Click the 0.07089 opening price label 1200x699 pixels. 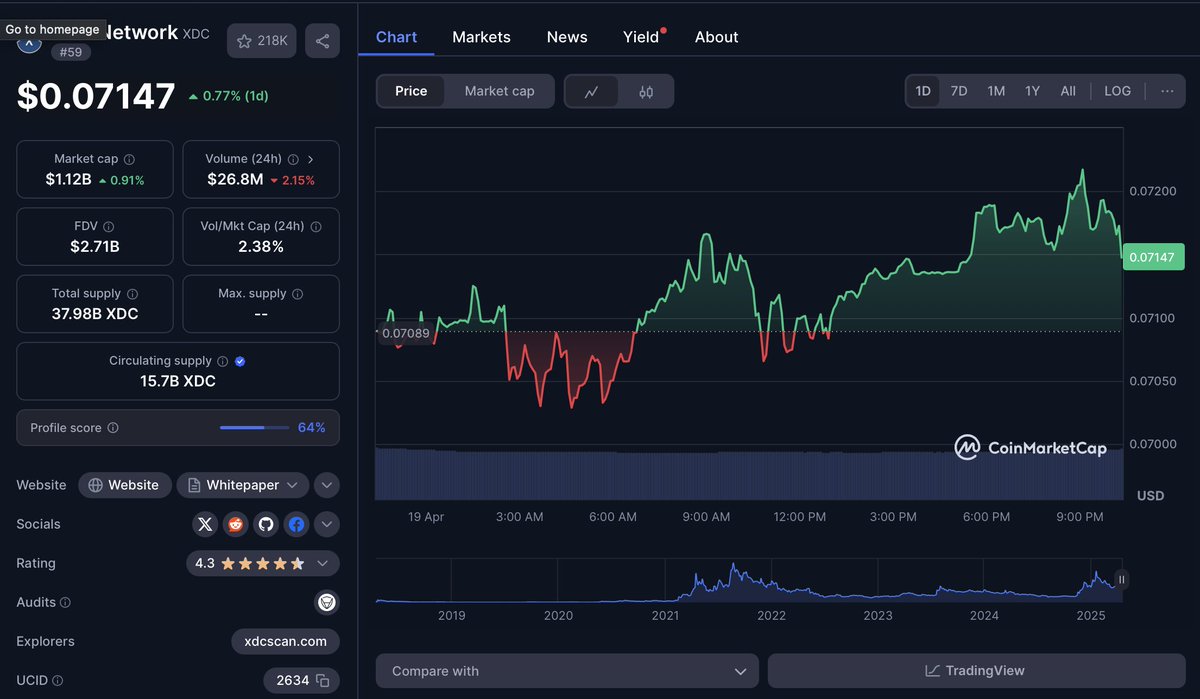[x=406, y=333]
